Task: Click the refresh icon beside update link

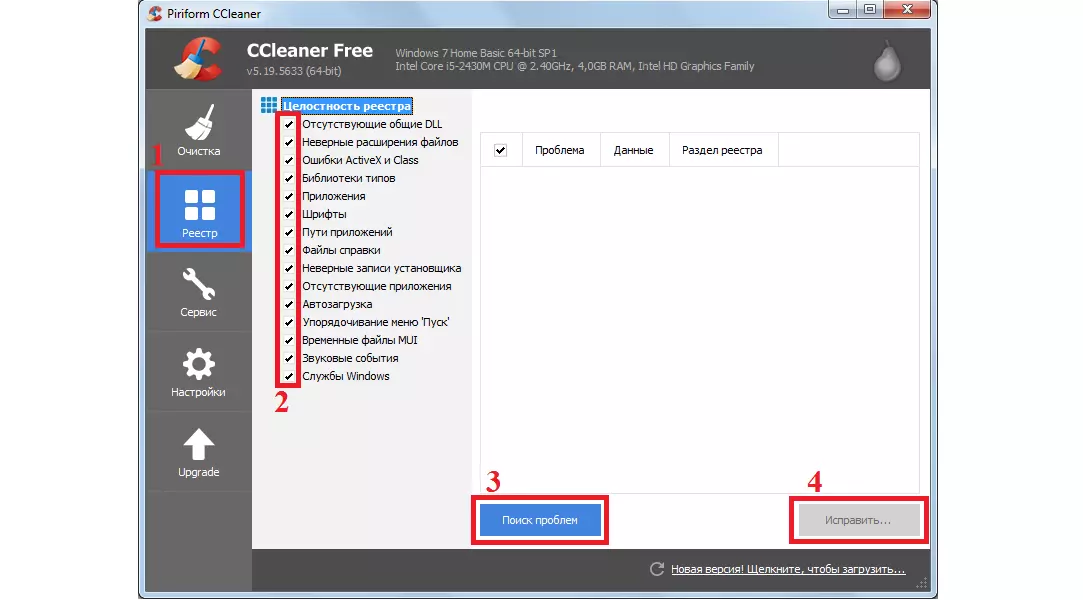Action: [x=657, y=569]
